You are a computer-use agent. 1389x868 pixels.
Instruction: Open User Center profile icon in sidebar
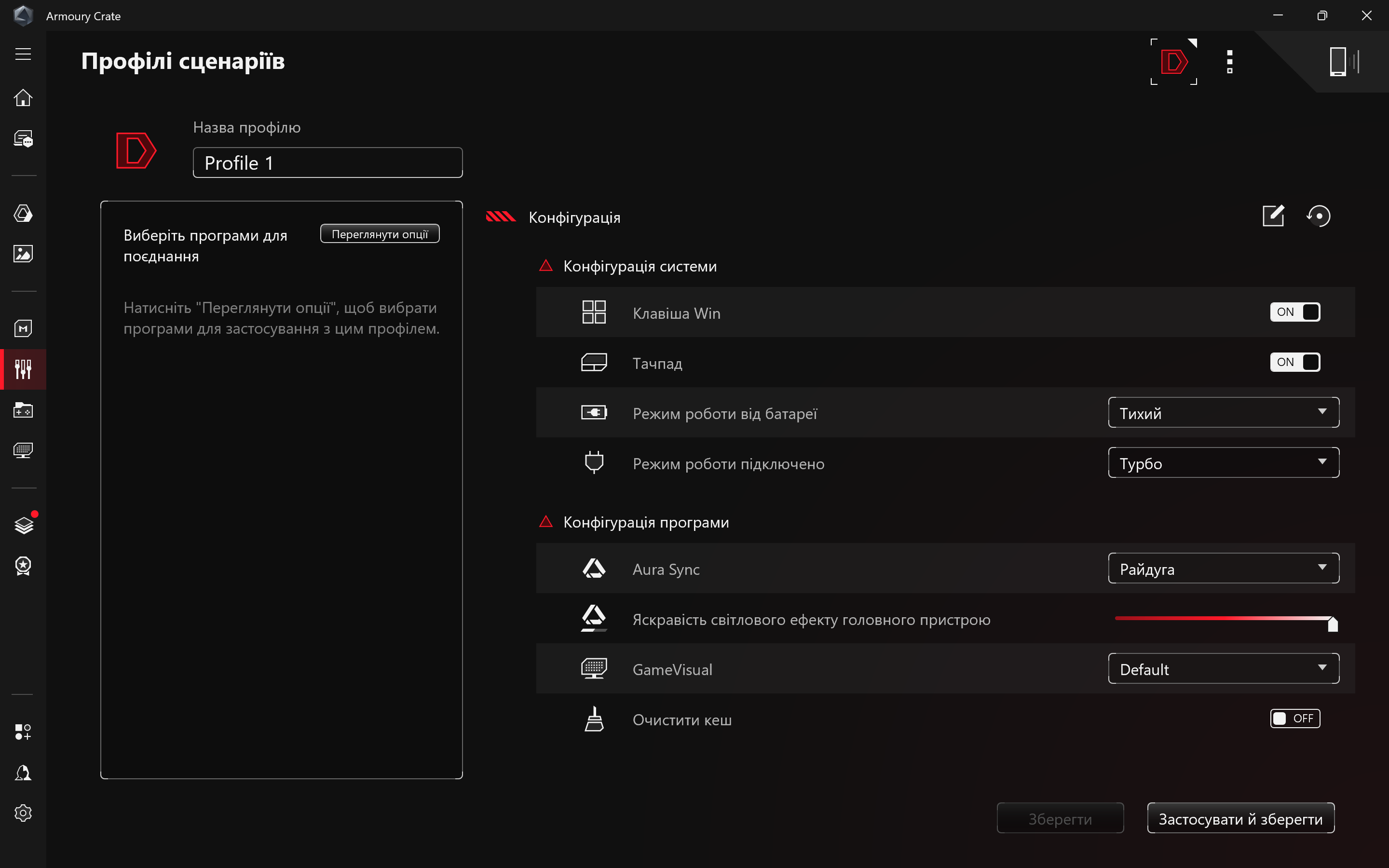[x=23, y=773]
